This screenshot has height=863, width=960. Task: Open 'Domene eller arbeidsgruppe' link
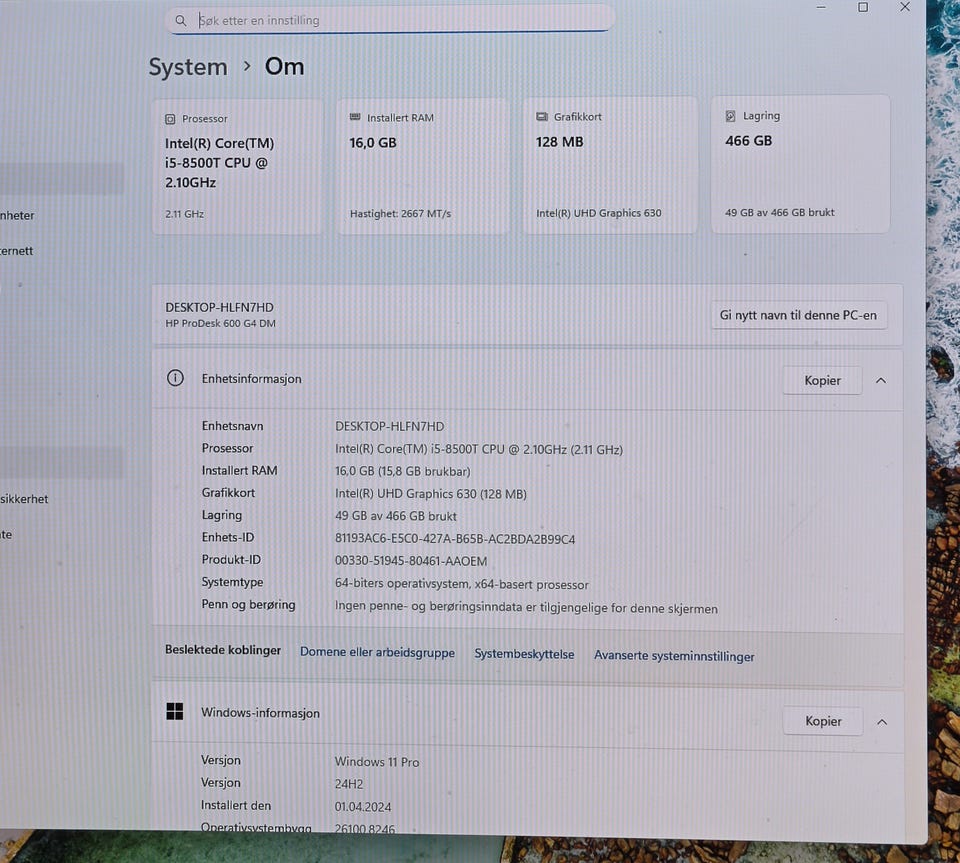[x=377, y=652]
